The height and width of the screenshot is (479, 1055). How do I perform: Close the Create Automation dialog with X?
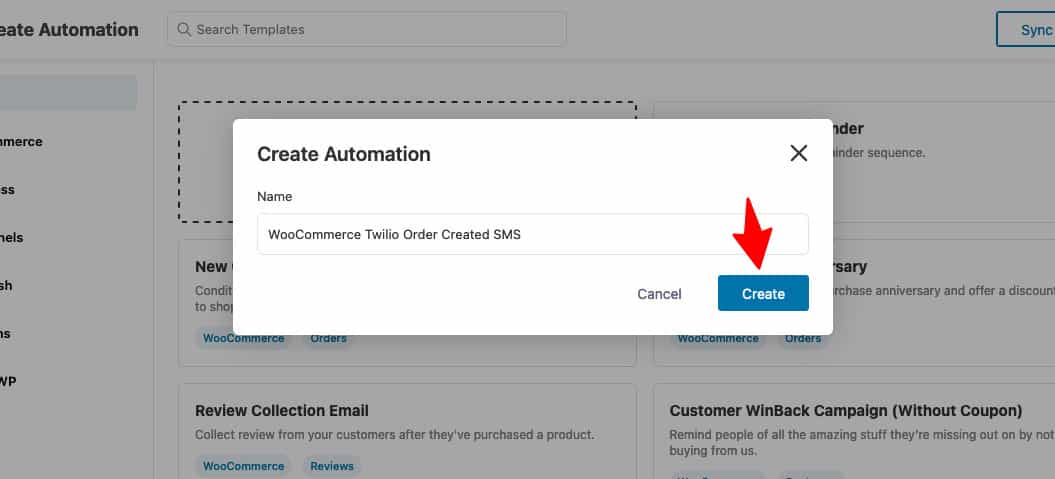[799, 153]
